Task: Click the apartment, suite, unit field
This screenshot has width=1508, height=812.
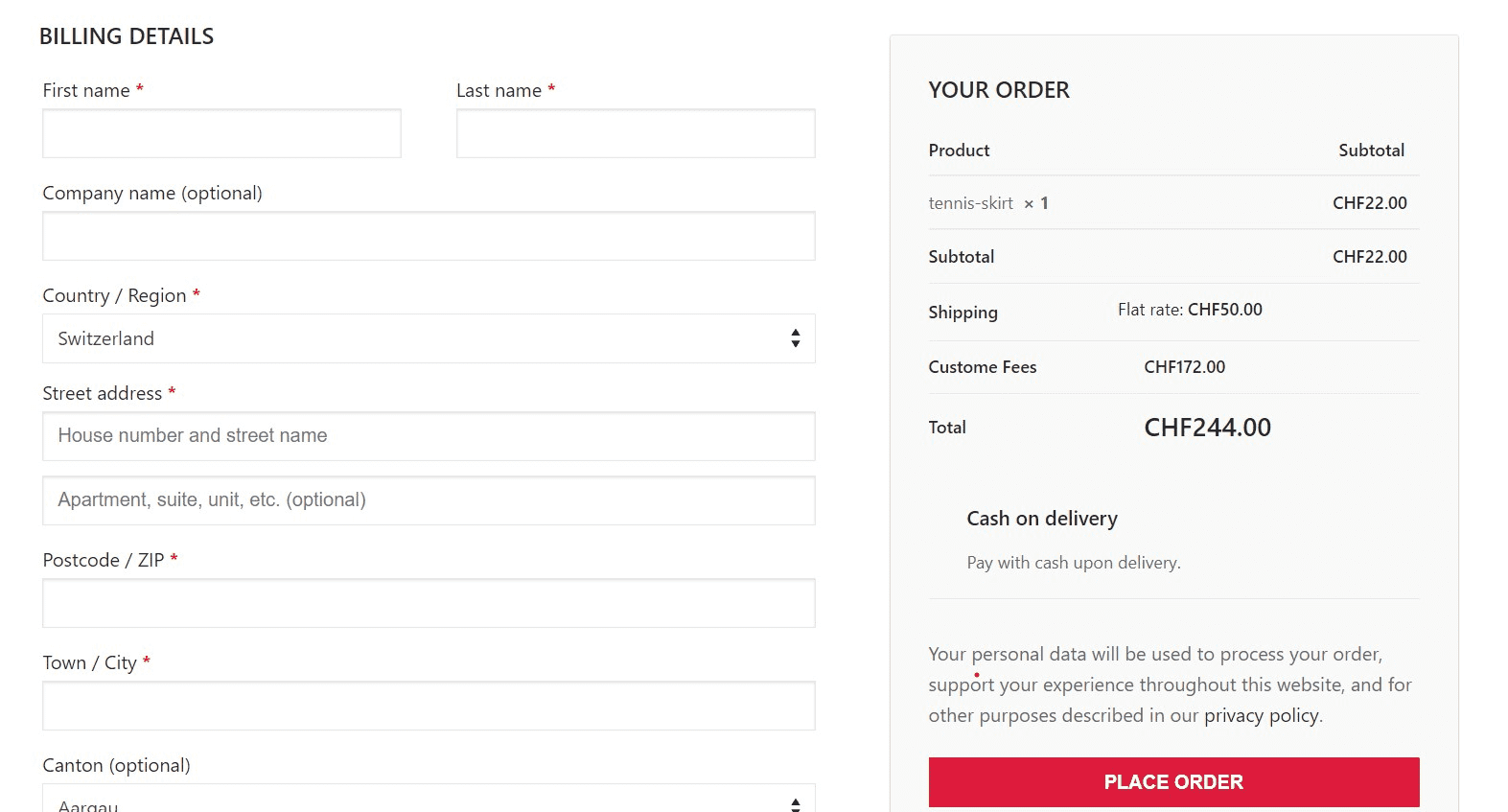Action: [x=429, y=499]
